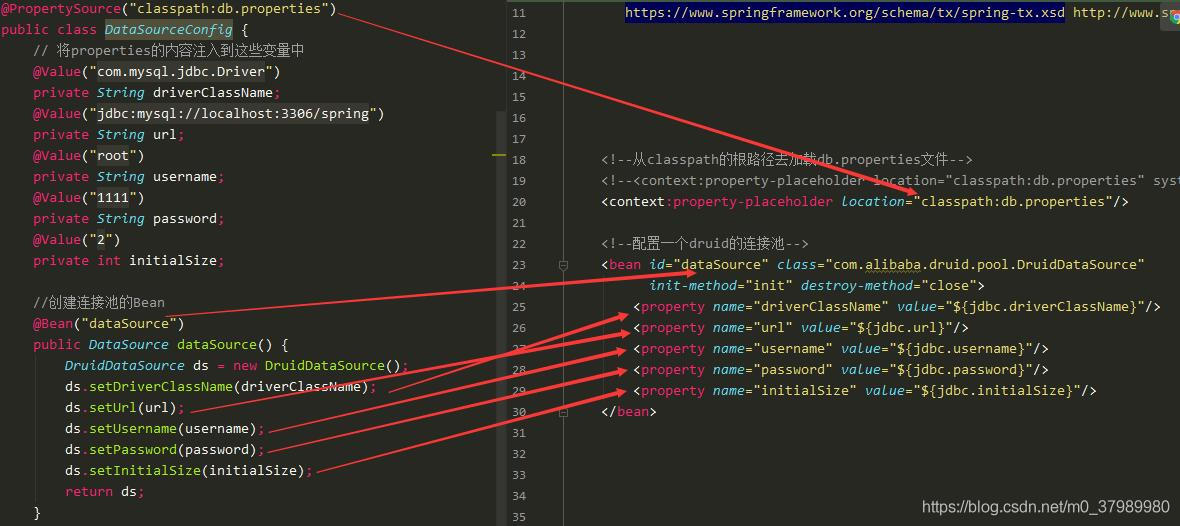Click the @Bean("dataSource") annotation
1180x526 pixels.
click(x=108, y=324)
